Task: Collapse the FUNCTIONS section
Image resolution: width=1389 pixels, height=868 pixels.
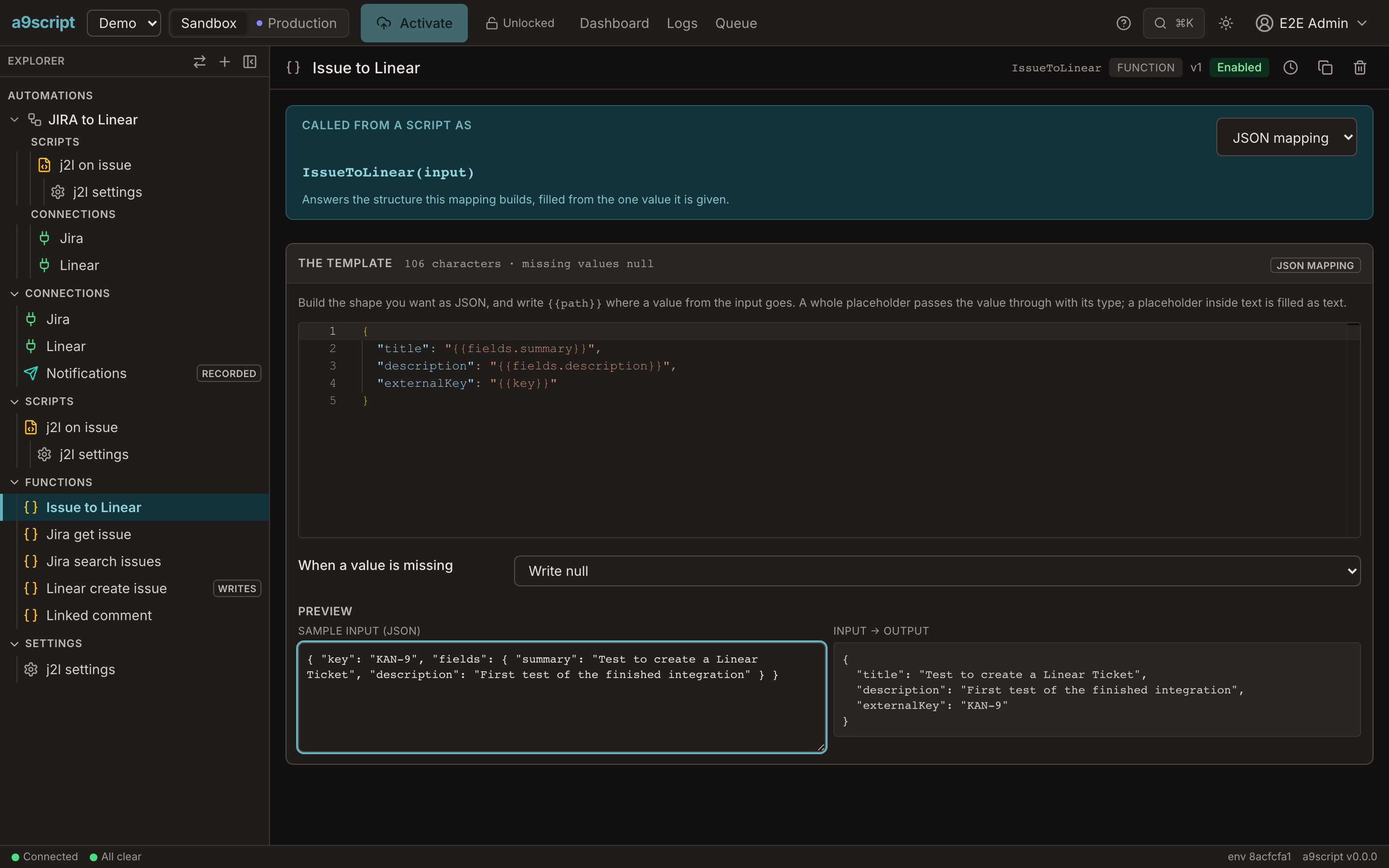Action: 15,482
